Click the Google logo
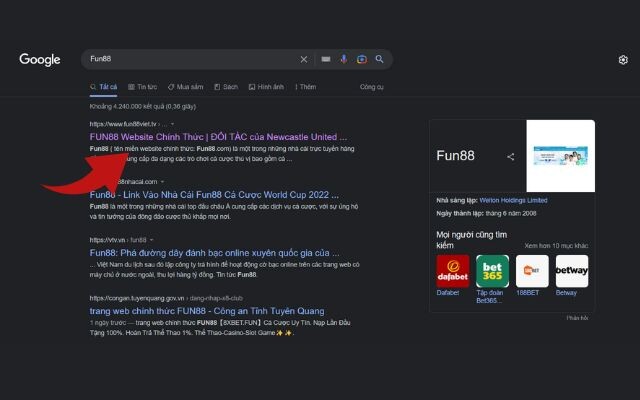Image resolution: width=640 pixels, height=400 pixels. pos(40,60)
